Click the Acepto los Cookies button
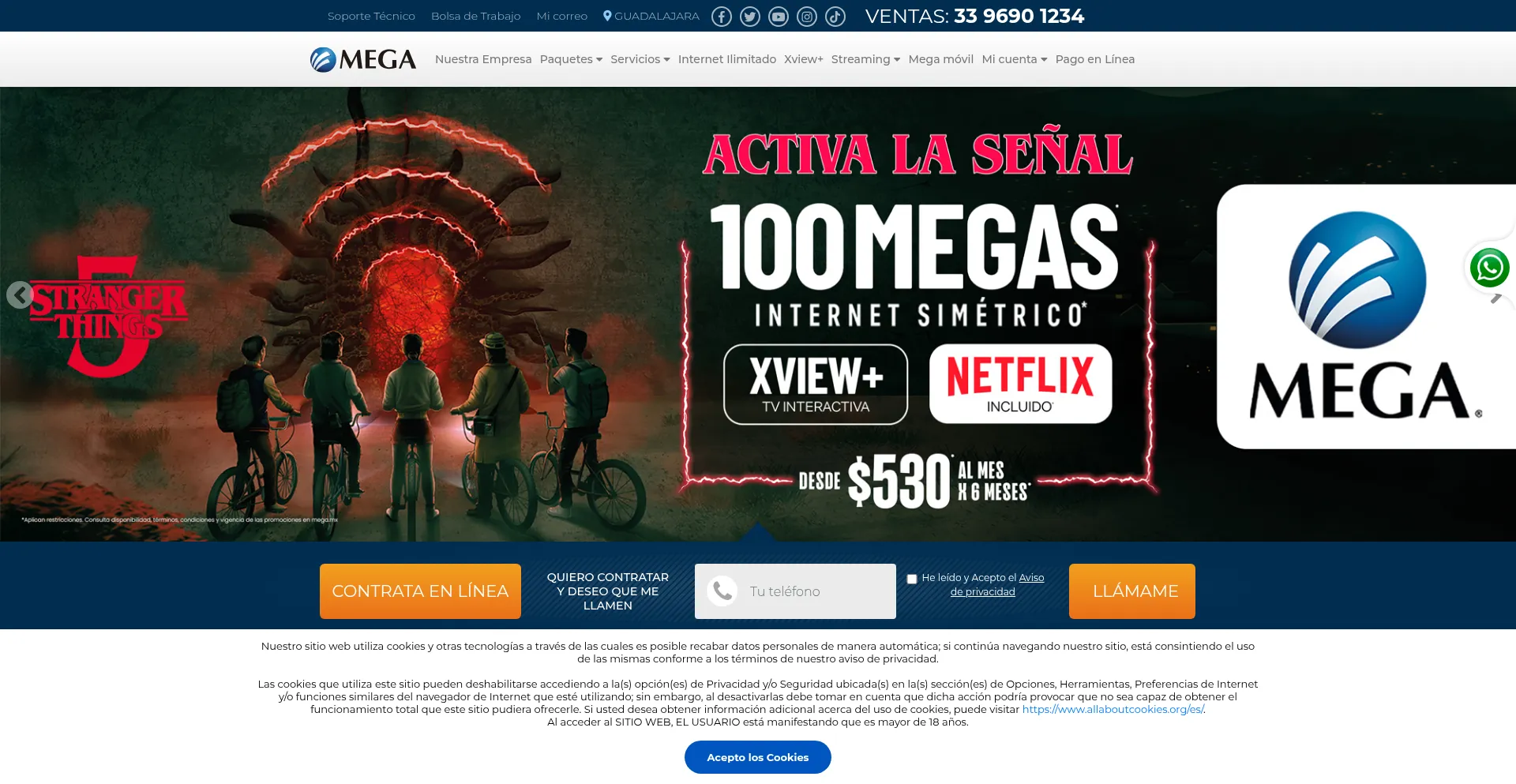This screenshot has width=1516, height=784. (x=758, y=757)
